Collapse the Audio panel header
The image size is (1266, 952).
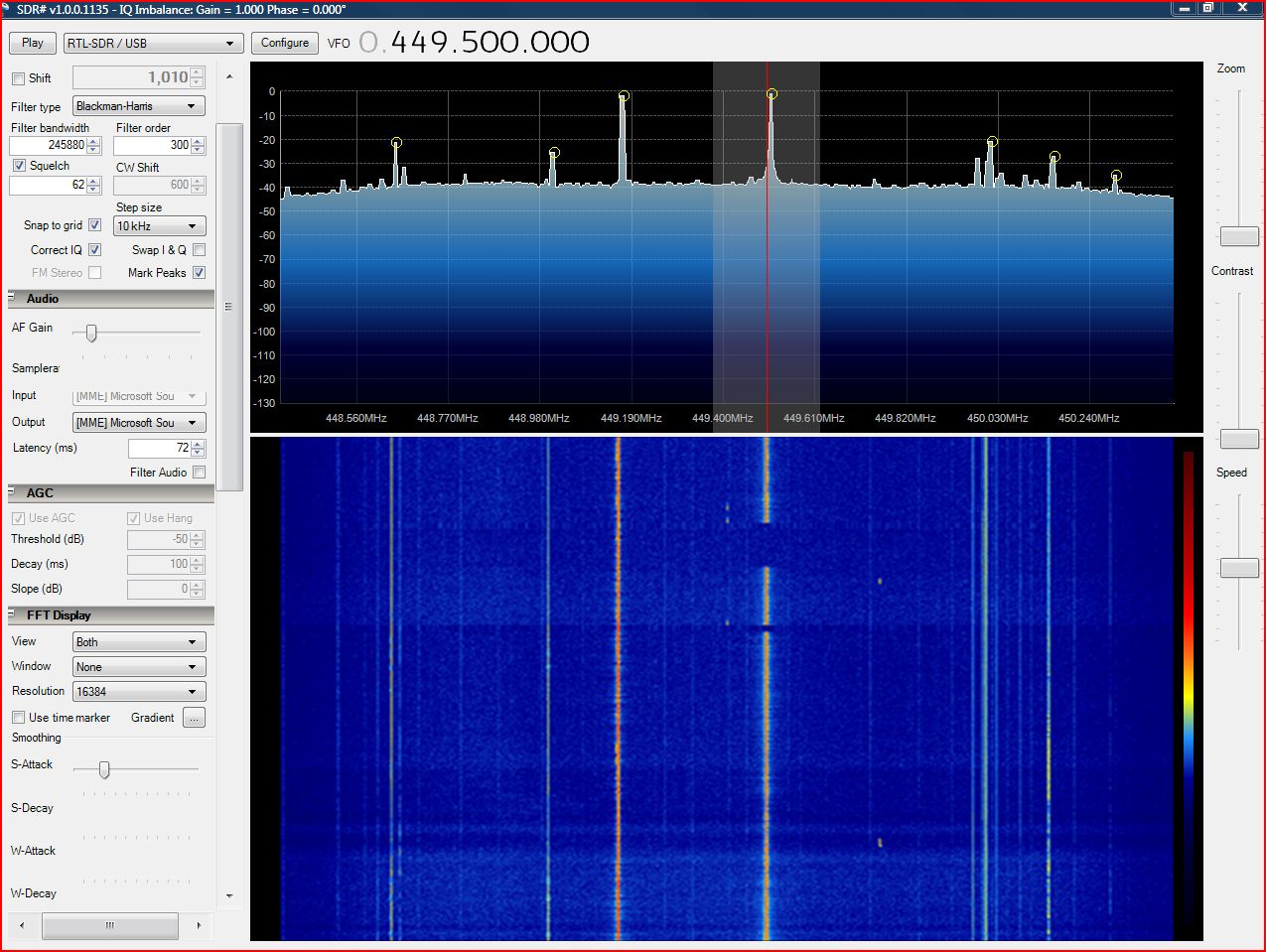[43, 299]
